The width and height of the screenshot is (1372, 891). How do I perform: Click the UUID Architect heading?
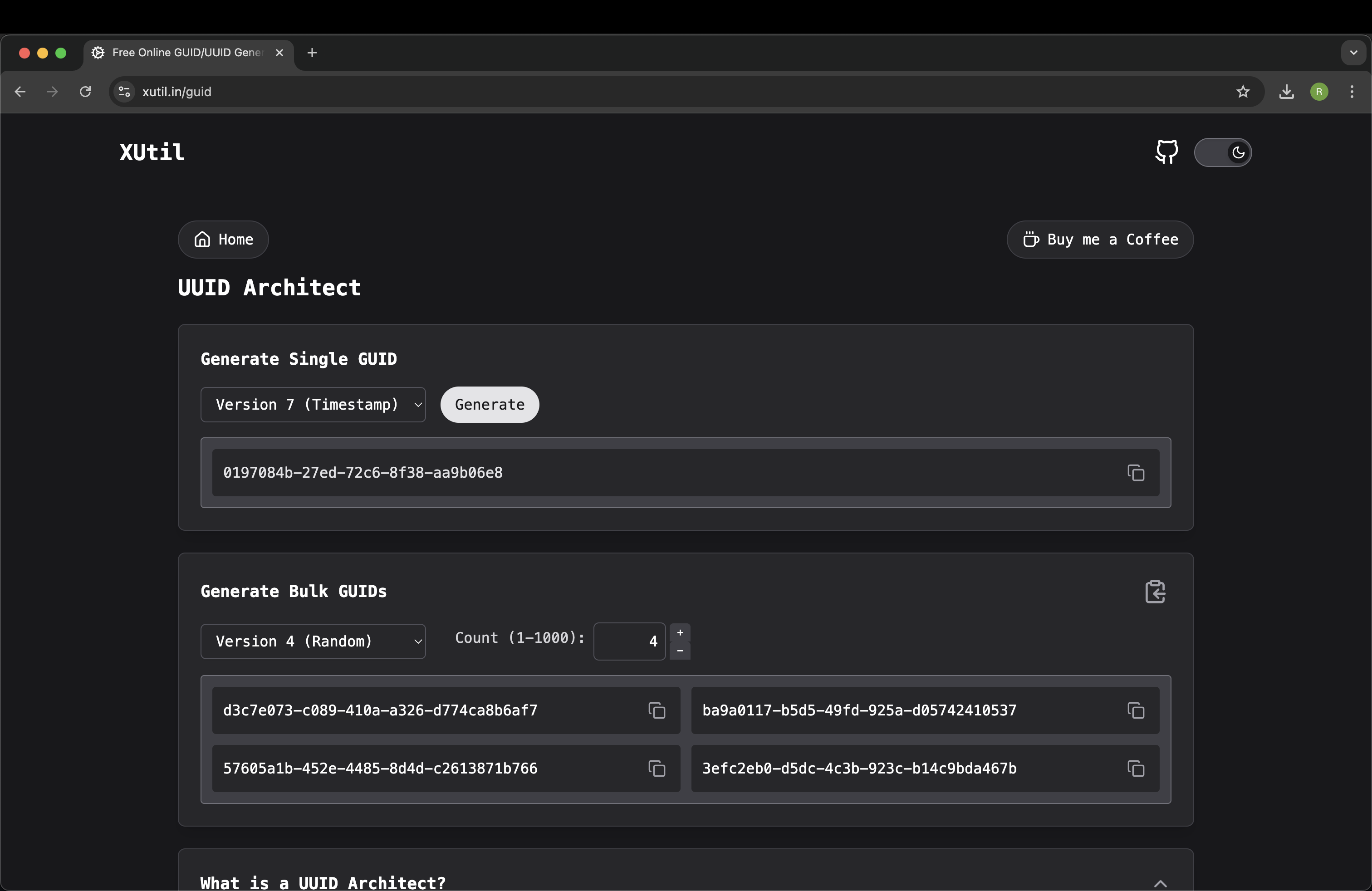coord(269,288)
